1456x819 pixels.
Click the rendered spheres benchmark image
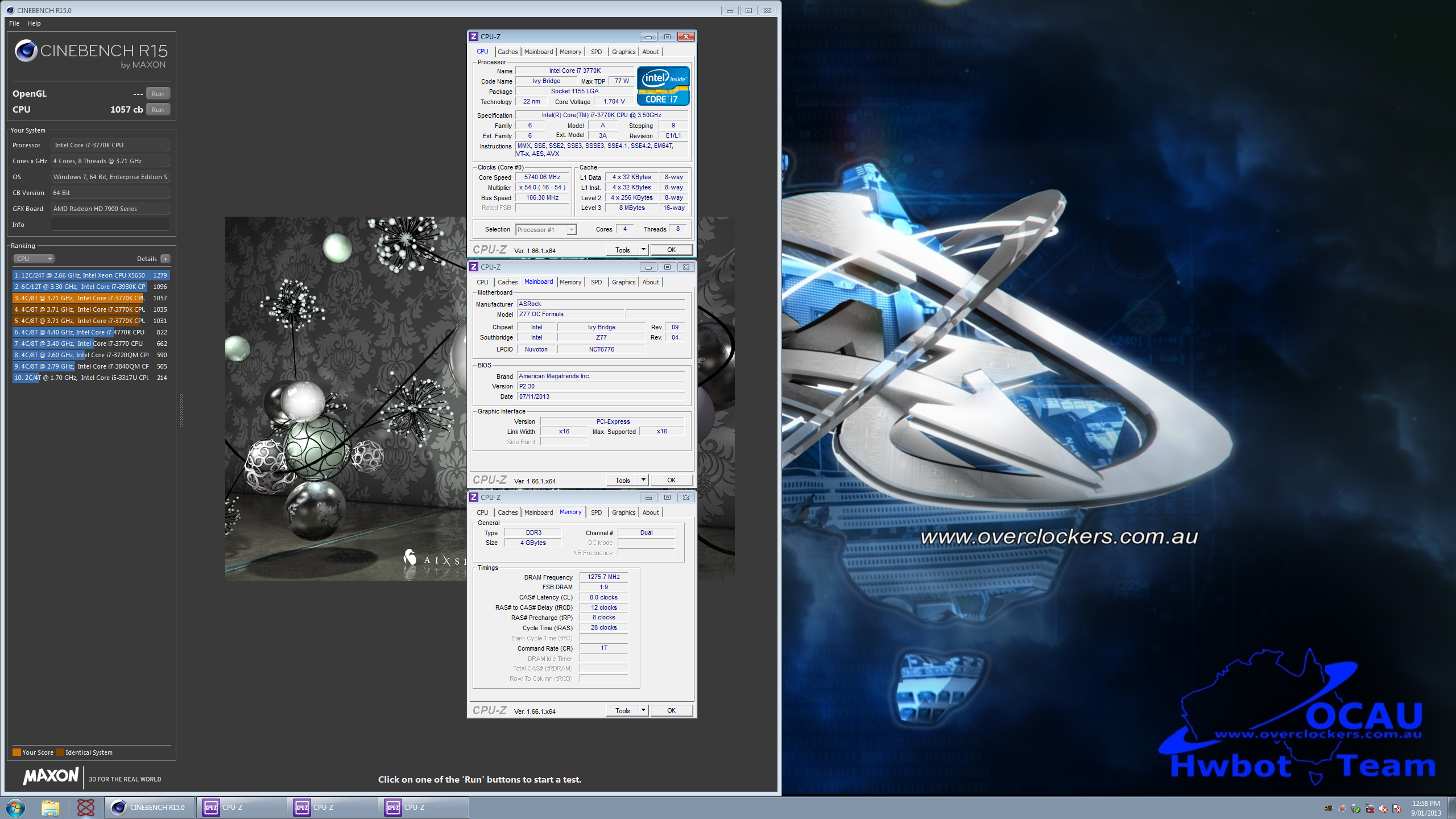coord(346,398)
